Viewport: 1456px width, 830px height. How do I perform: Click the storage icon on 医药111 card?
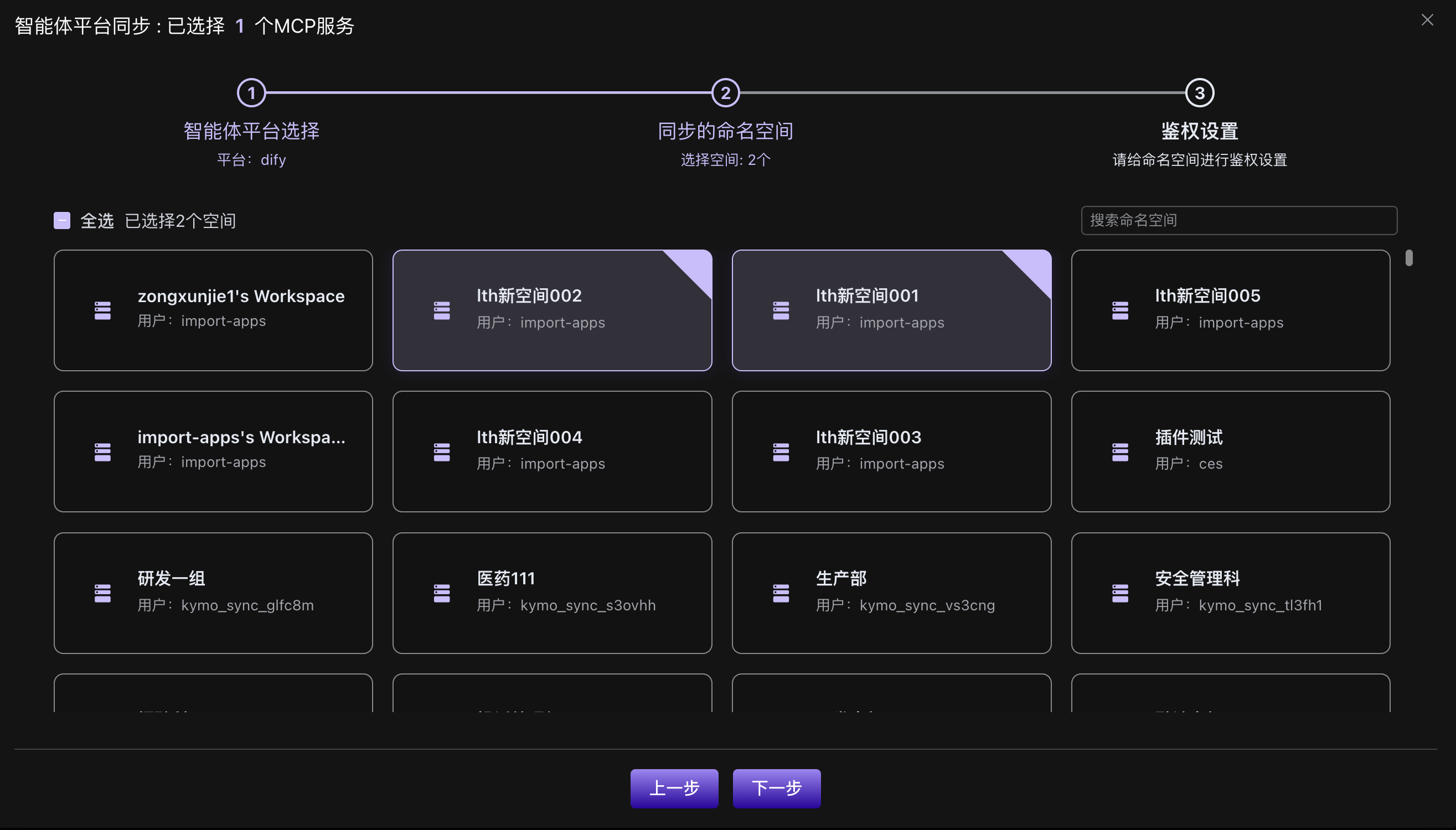point(441,592)
